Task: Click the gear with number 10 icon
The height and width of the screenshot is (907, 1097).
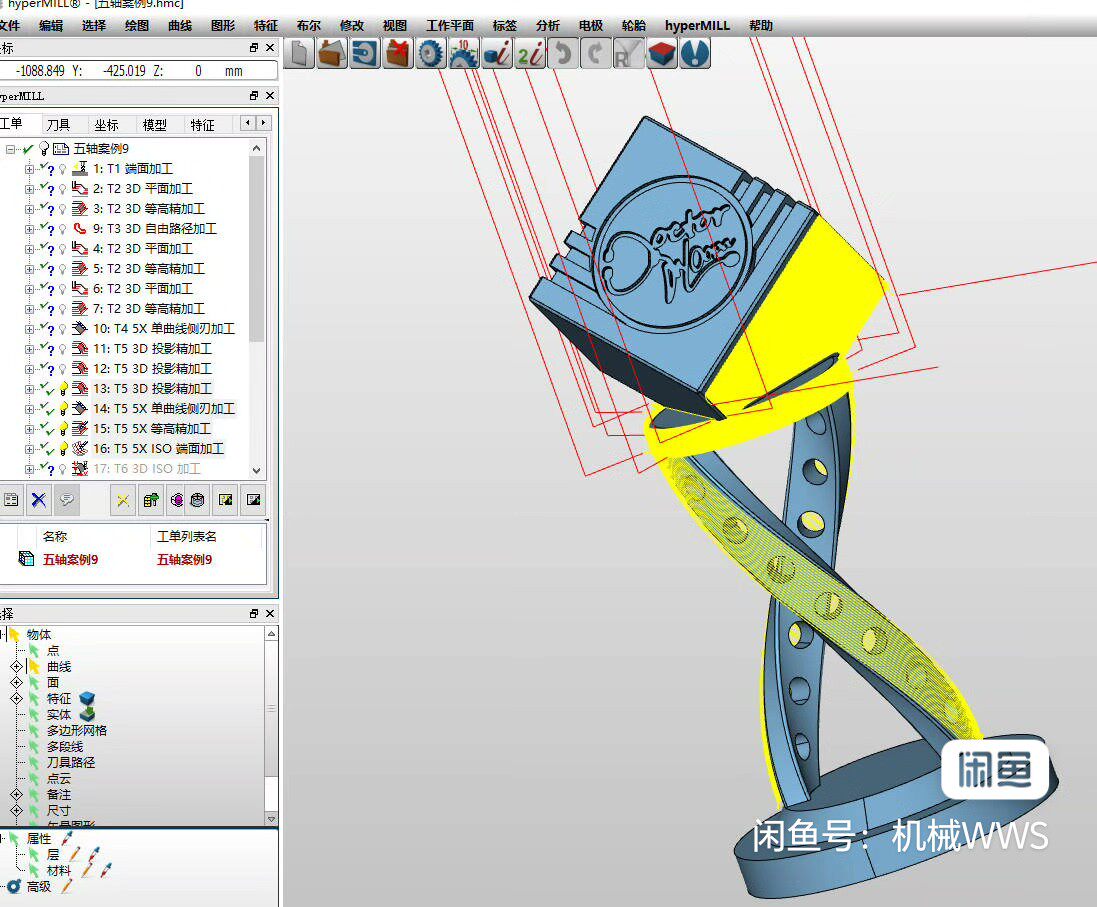Action: pos(463,54)
